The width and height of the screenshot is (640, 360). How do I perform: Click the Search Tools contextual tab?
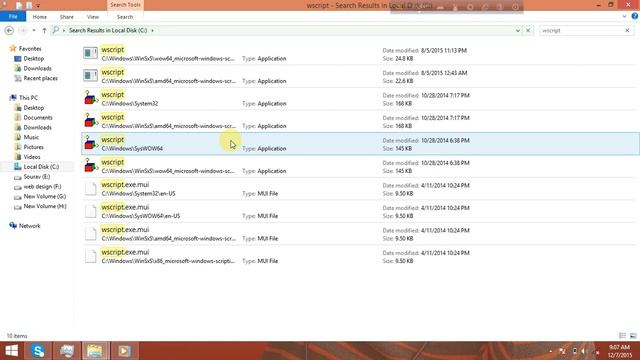point(125,5)
